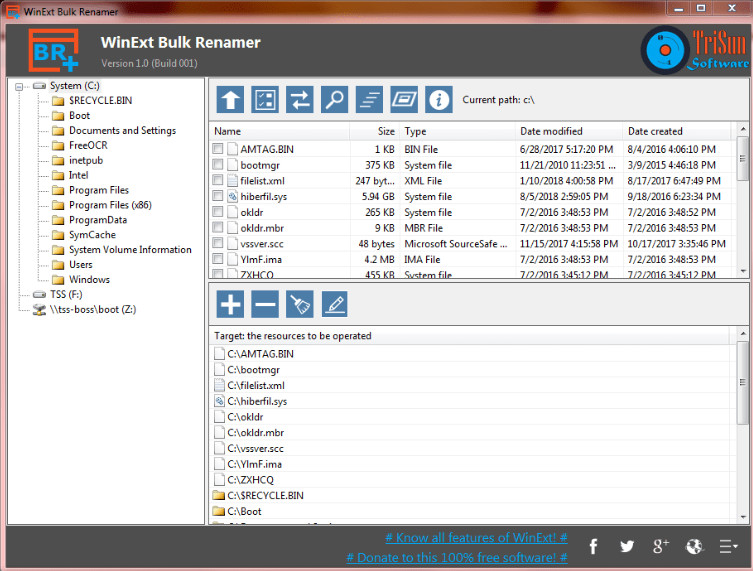The image size is (753, 571).
Task: Select the Windows folder in tree
Action: pos(89,279)
